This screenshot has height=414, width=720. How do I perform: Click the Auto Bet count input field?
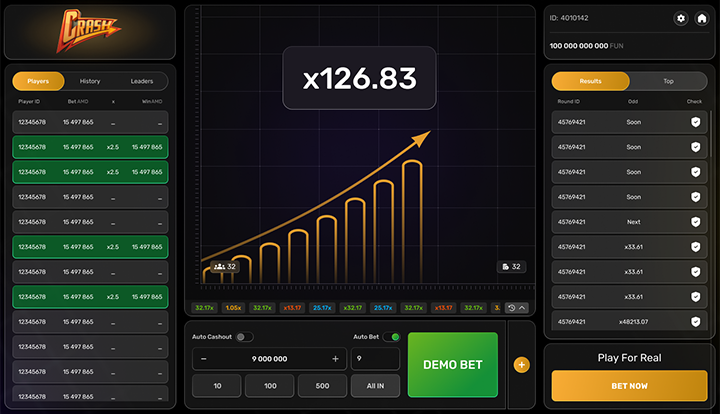pos(375,359)
